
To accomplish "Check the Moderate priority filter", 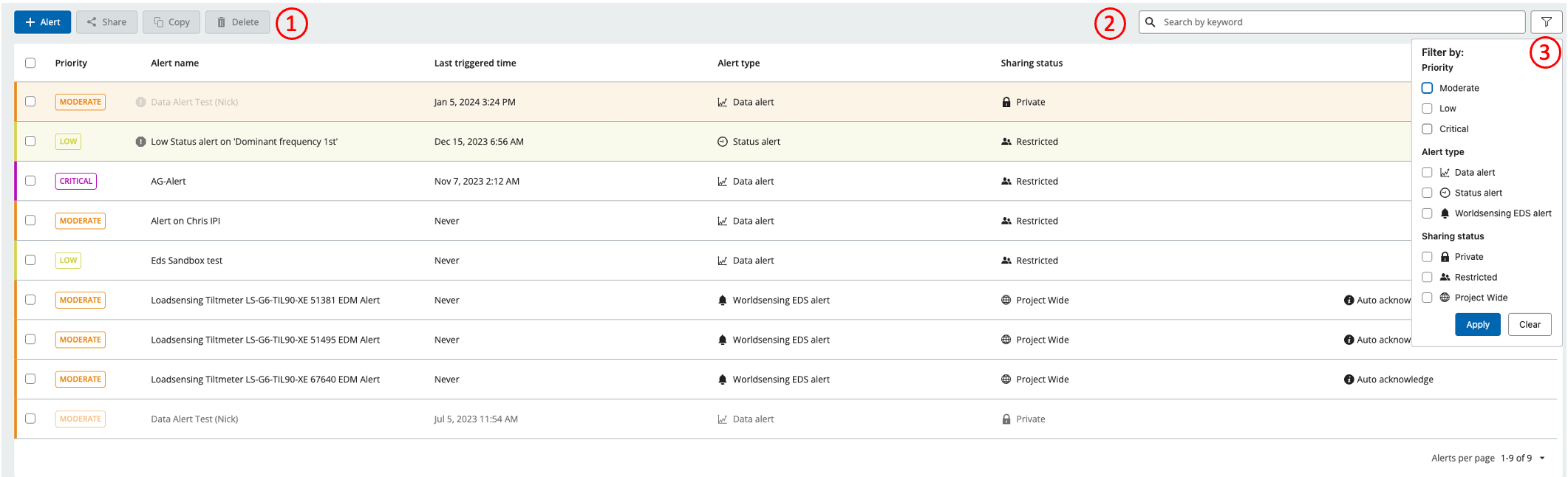I will 1427,88.
